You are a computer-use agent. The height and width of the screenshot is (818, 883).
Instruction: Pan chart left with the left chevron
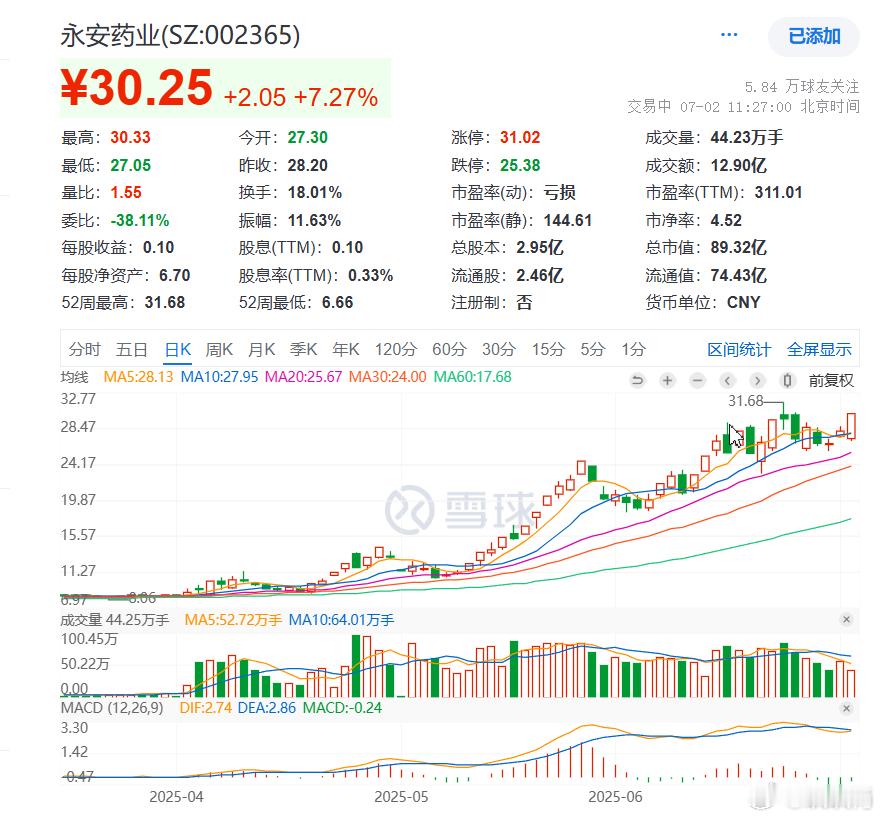pos(727,381)
